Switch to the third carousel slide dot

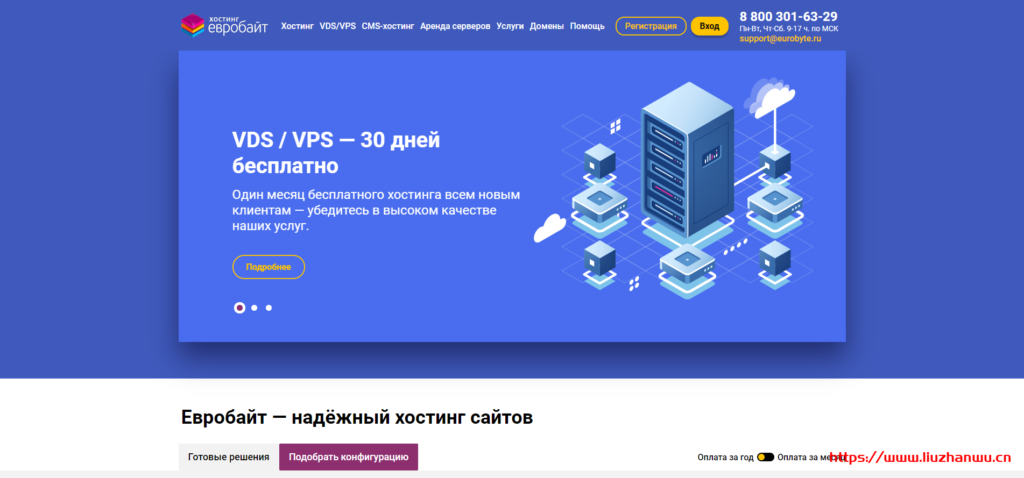pos(268,308)
